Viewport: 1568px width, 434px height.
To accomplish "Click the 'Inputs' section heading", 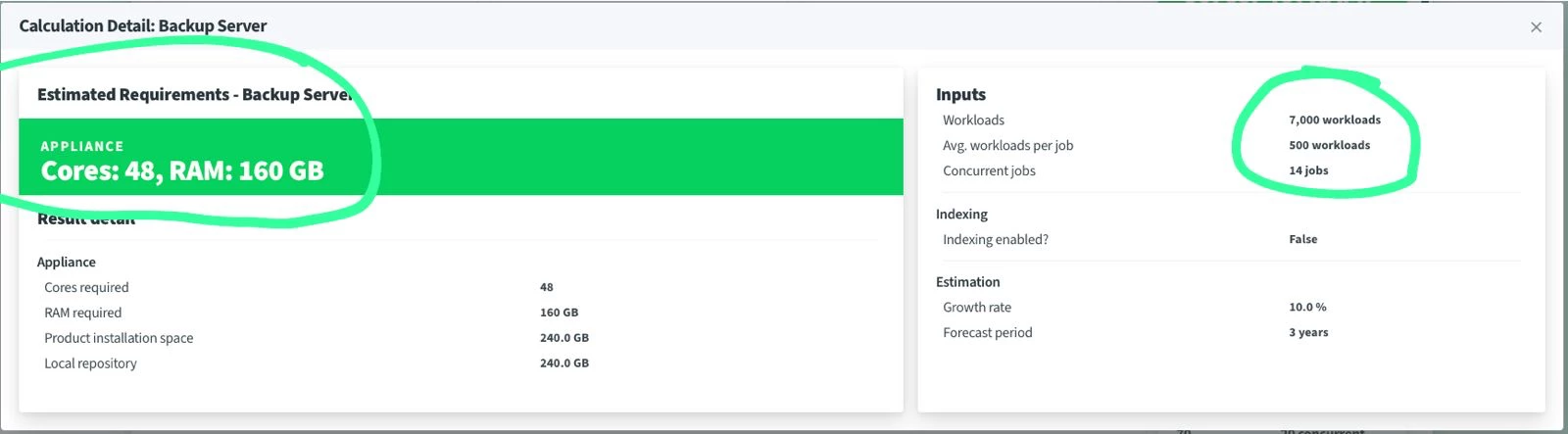I will [960, 95].
